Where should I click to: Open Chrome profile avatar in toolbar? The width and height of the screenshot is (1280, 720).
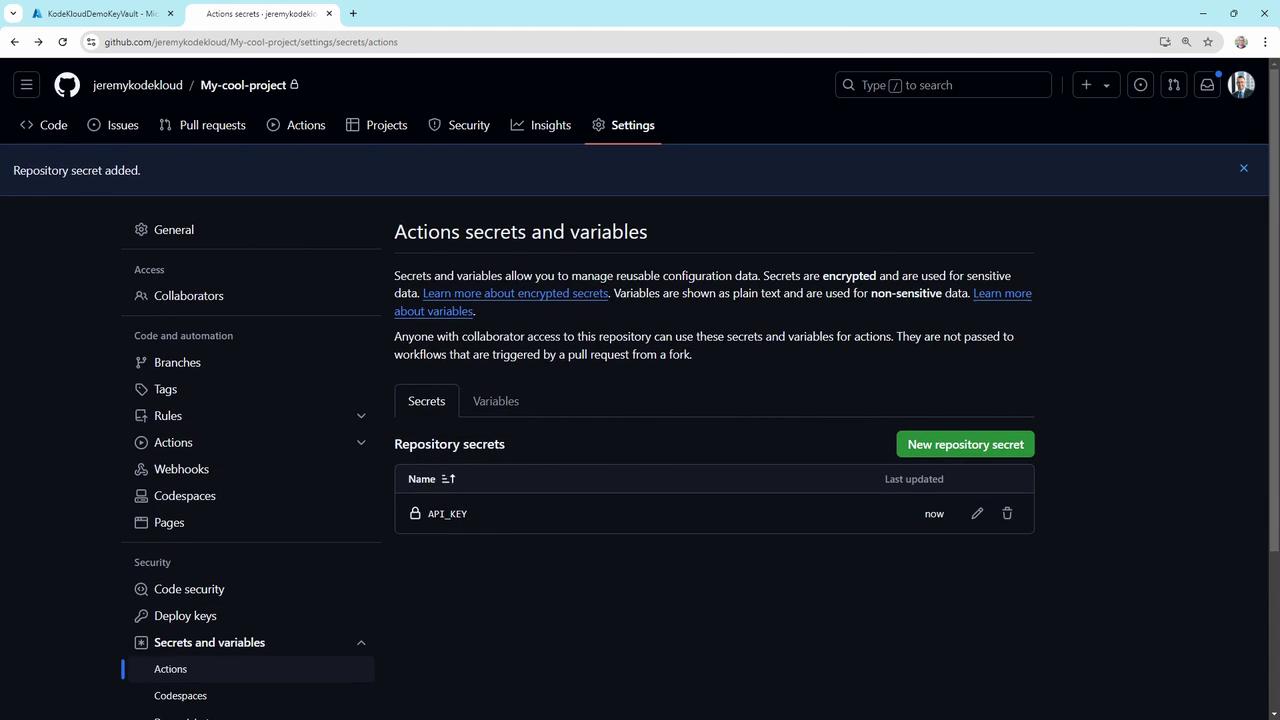pyautogui.click(x=1241, y=42)
